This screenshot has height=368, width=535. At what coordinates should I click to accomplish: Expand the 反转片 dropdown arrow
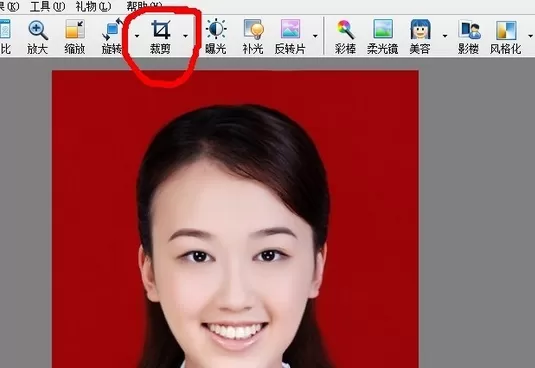[315, 35]
